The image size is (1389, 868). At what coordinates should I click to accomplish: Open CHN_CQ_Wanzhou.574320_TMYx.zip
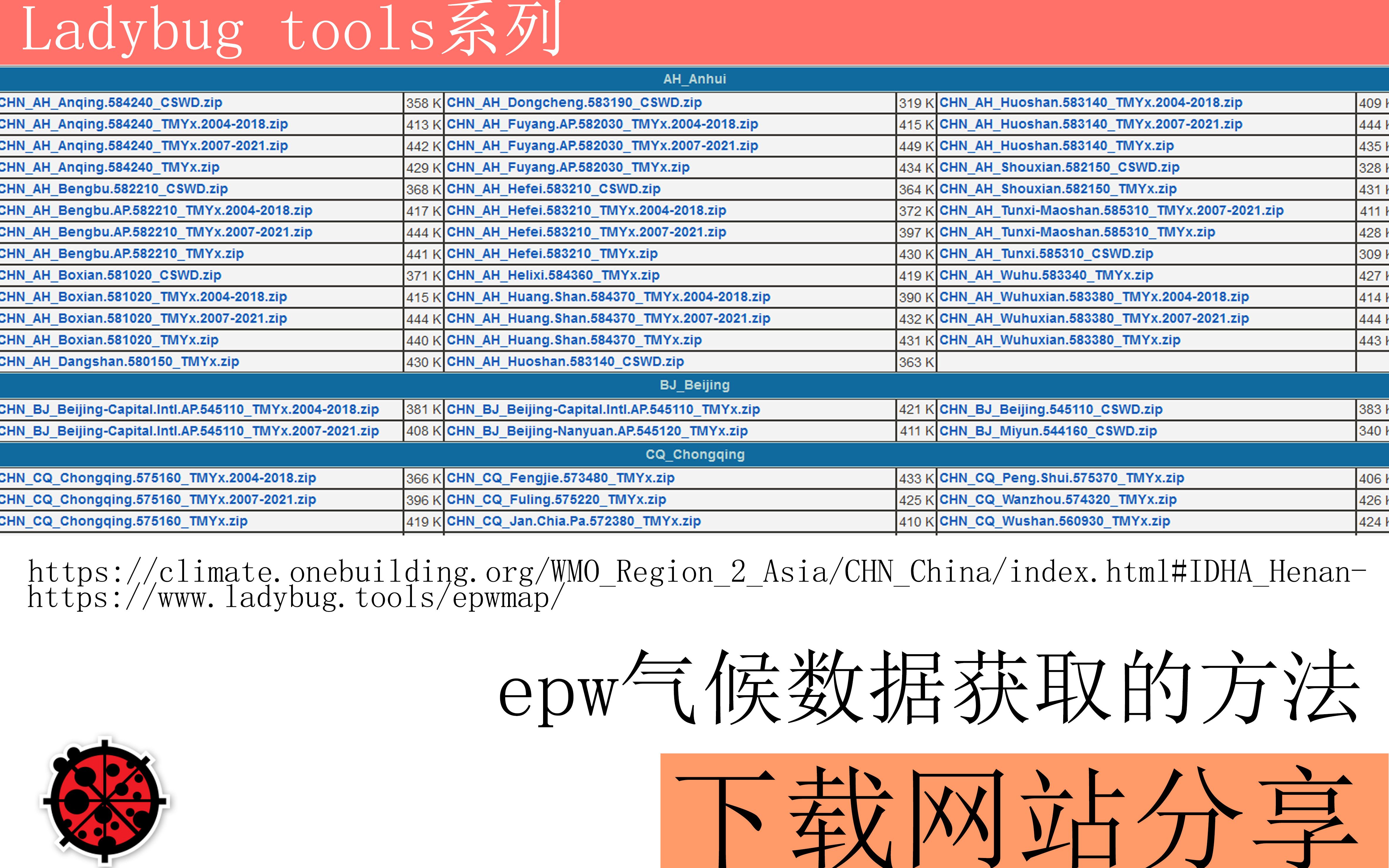tap(1059, 500)
